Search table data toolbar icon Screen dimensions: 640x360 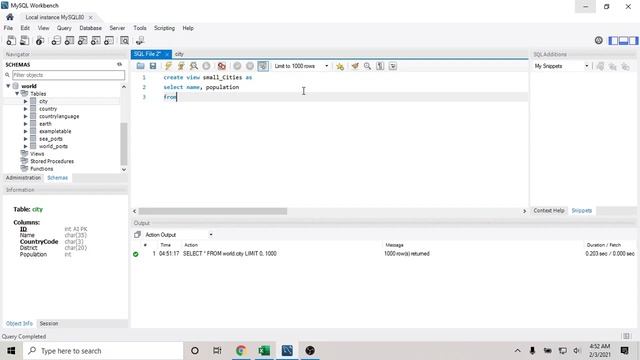(x=124, y=40)
